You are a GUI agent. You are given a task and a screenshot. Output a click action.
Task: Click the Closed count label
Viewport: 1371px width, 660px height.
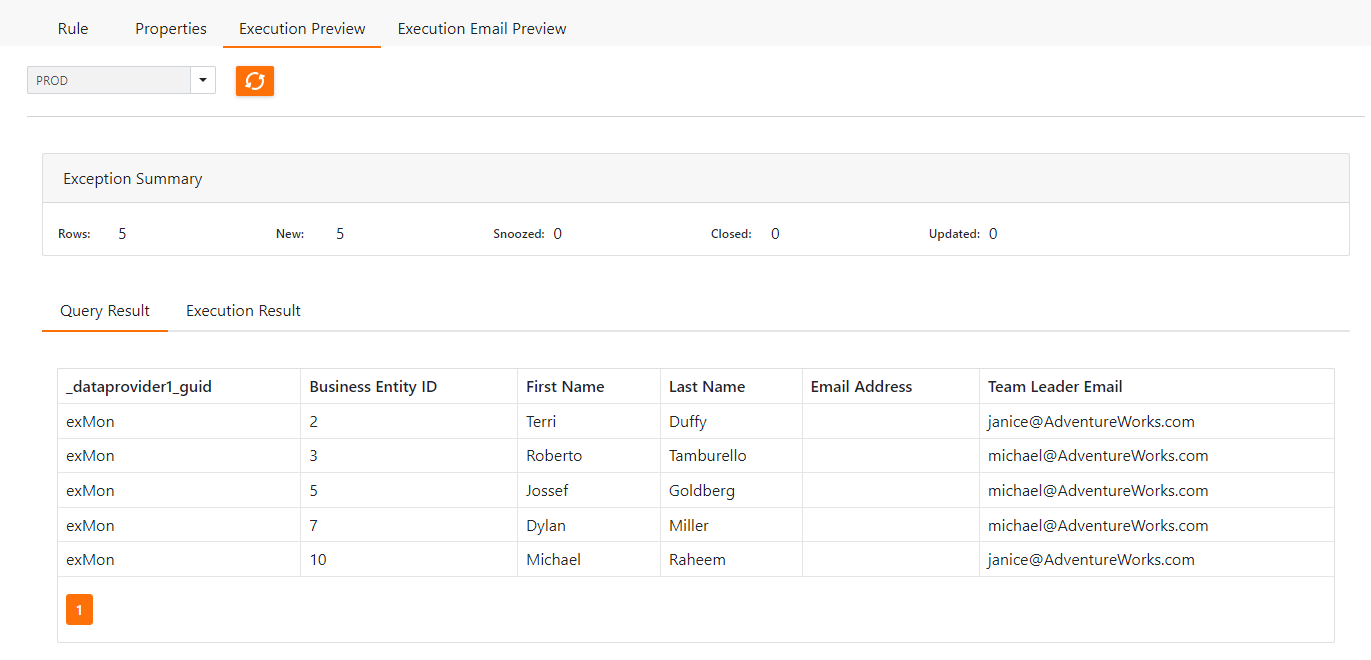731,234
